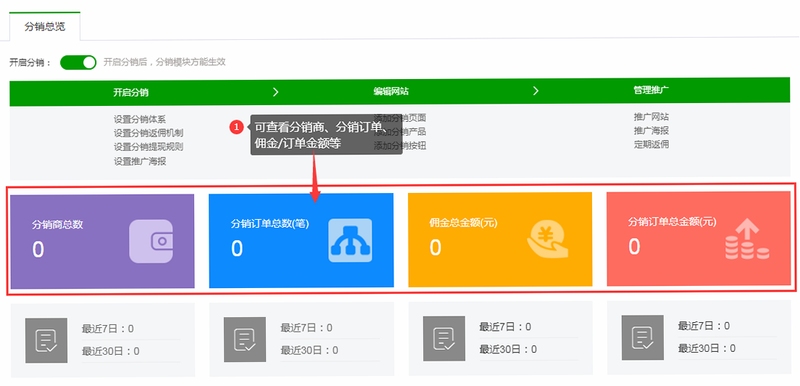Select the 开启分销 step in green bar

(x=131, y=92)
